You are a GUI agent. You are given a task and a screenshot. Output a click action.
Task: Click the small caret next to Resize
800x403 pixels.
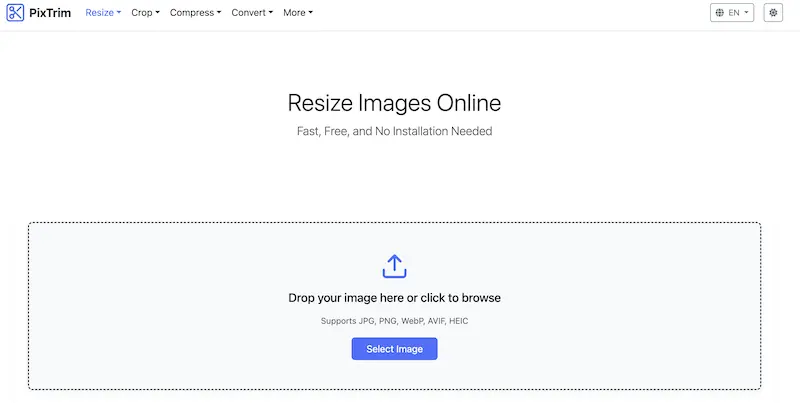pos(119,13)
